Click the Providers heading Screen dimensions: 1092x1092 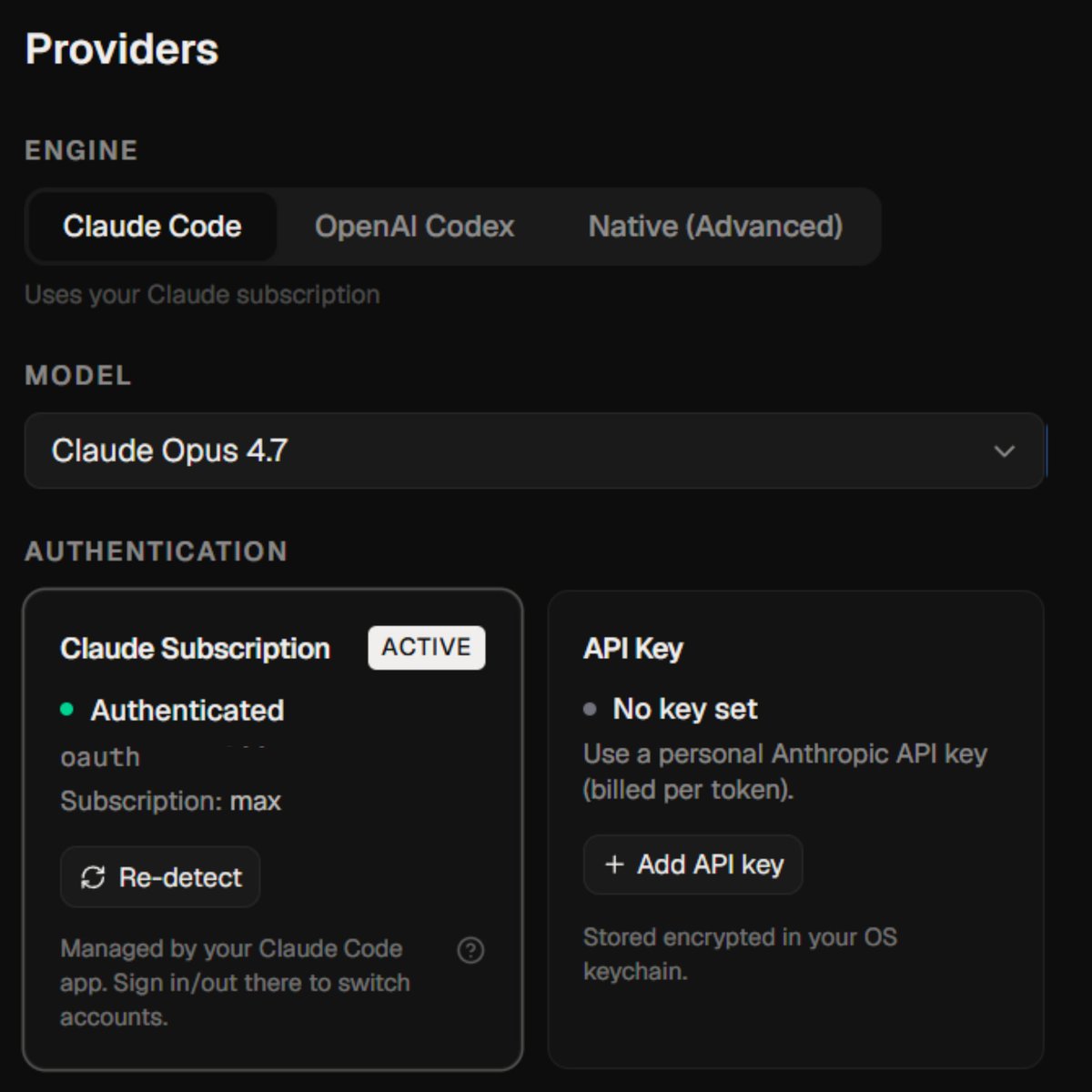coord(122,49)
